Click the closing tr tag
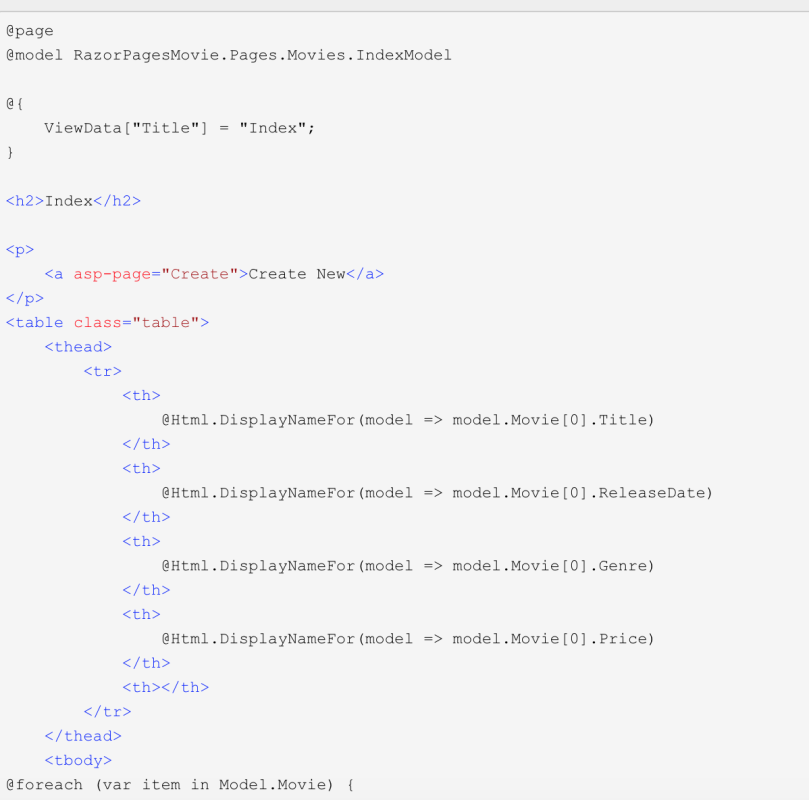This screenshot has height=800, width=809. coord(107,712)
